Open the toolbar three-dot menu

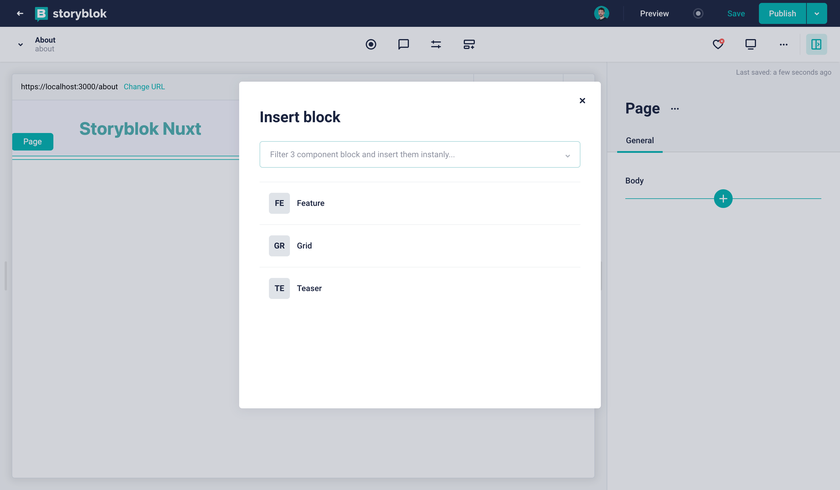783,44
